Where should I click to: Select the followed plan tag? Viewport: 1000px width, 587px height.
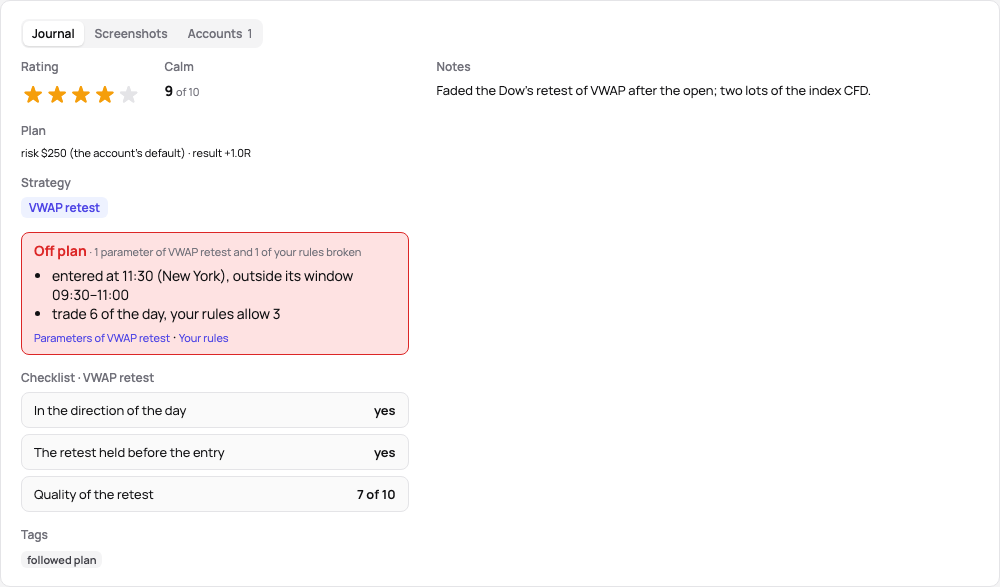tap(61, 560)
